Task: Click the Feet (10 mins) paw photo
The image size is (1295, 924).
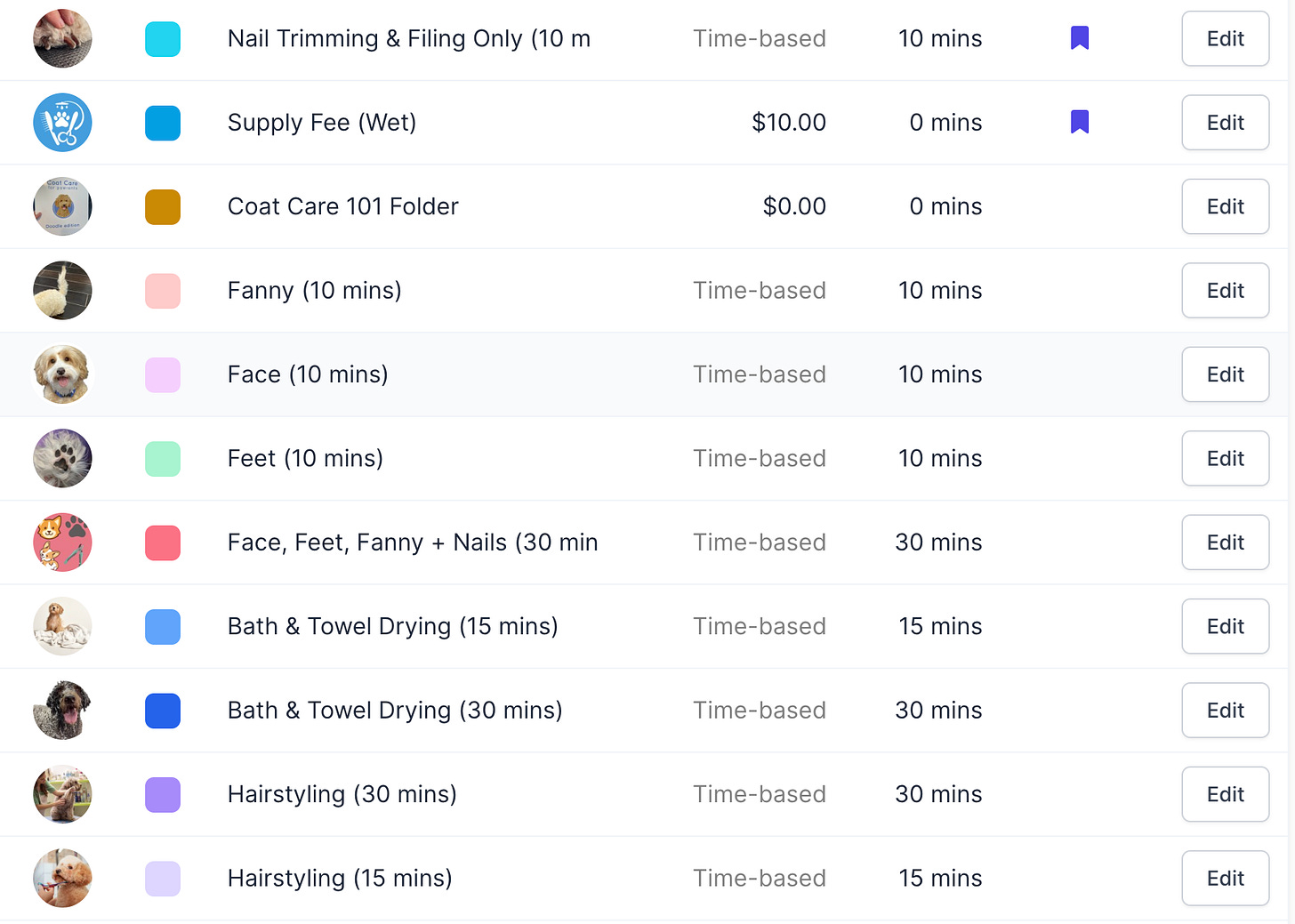Action: pos(62,458)
